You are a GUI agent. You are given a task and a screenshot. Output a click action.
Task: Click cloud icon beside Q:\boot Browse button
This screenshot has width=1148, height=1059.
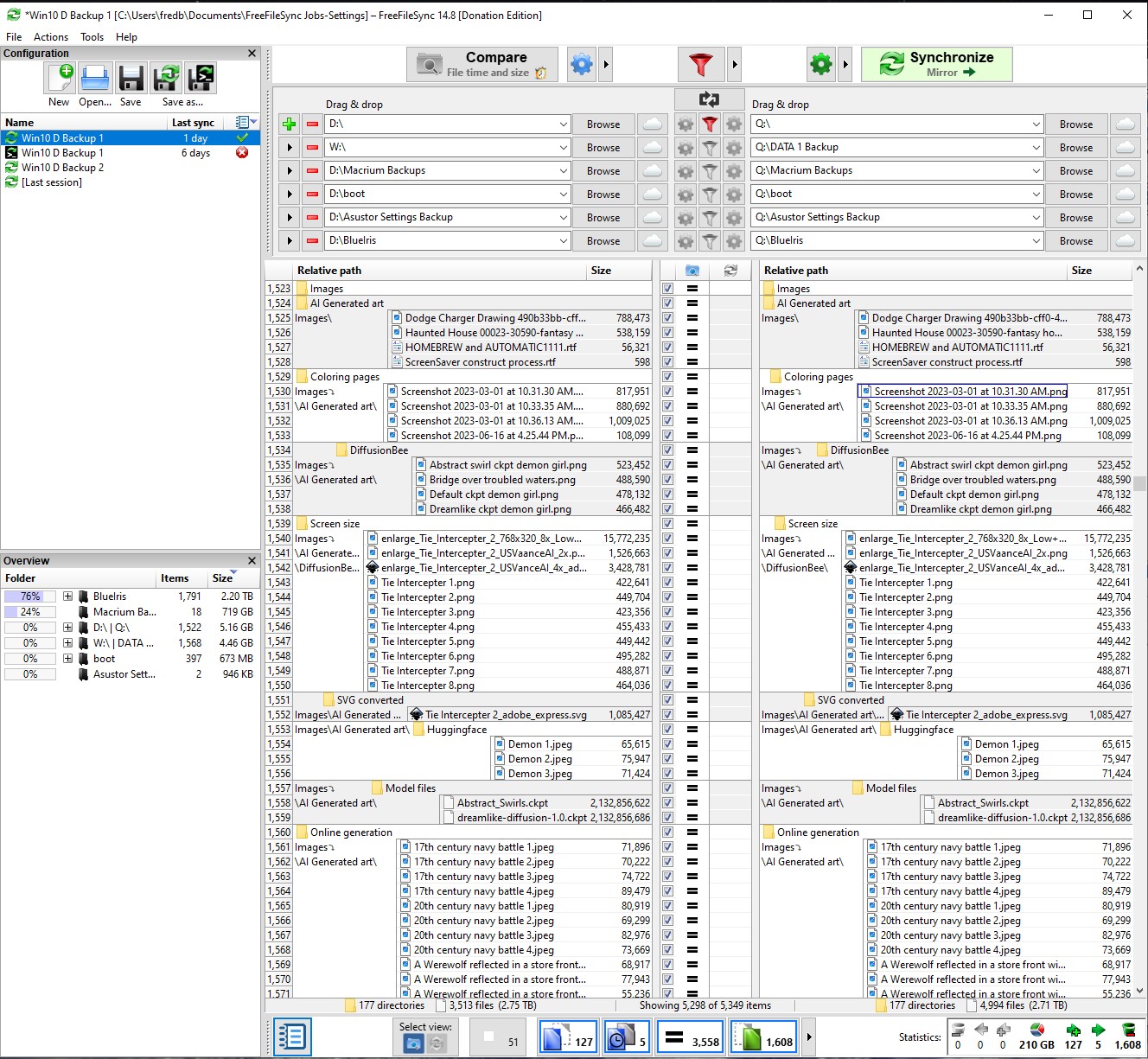[1125, 195]
